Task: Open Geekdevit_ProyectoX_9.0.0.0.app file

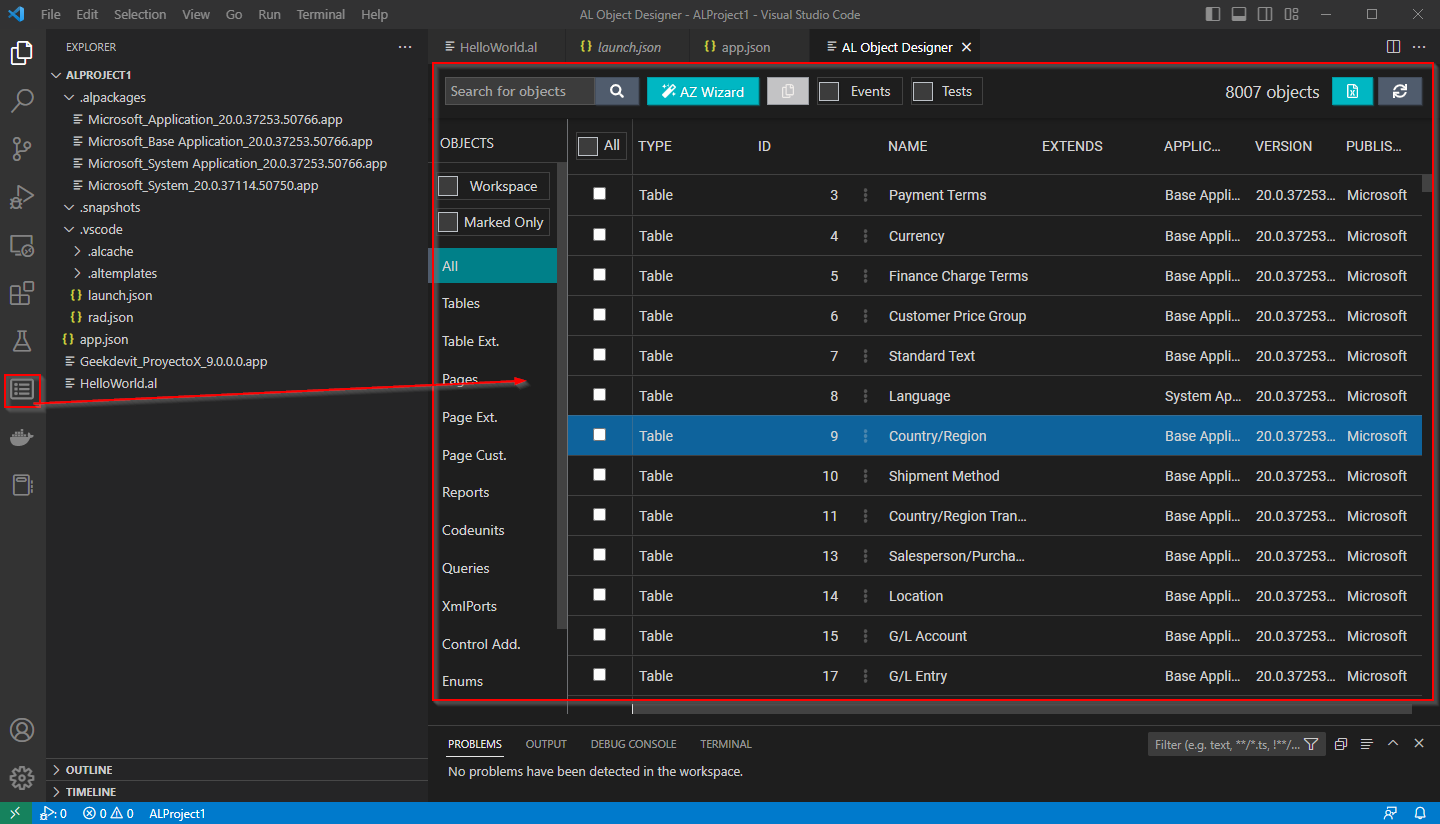Action: click(173, 362)
